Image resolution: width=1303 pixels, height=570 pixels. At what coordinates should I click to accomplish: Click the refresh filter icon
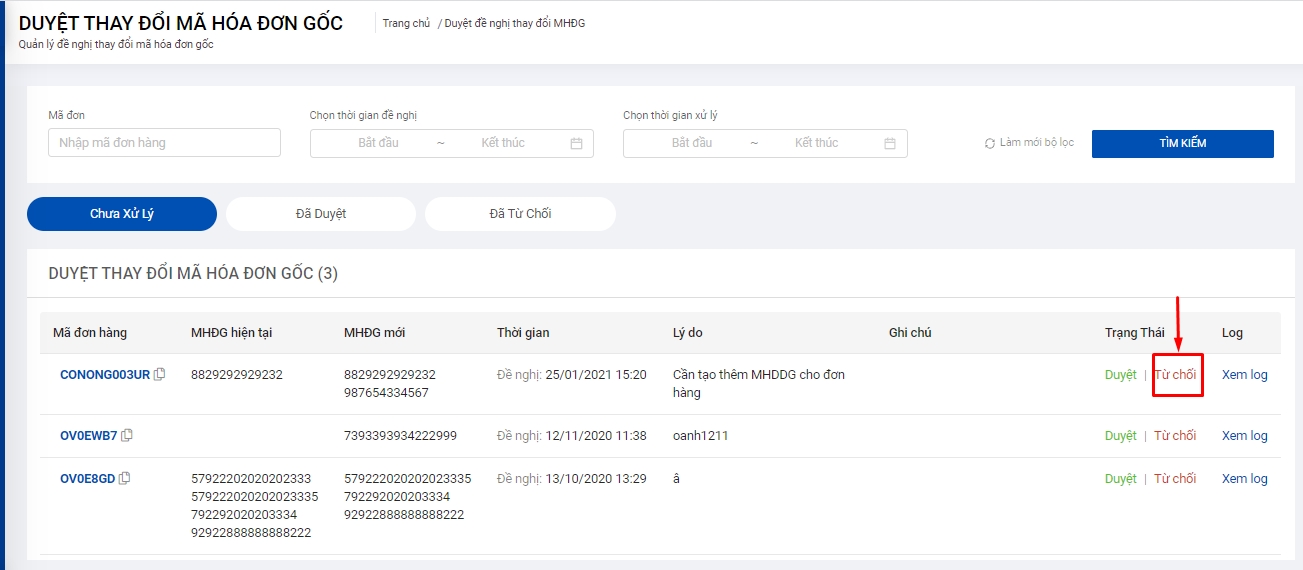coord(990,143)
